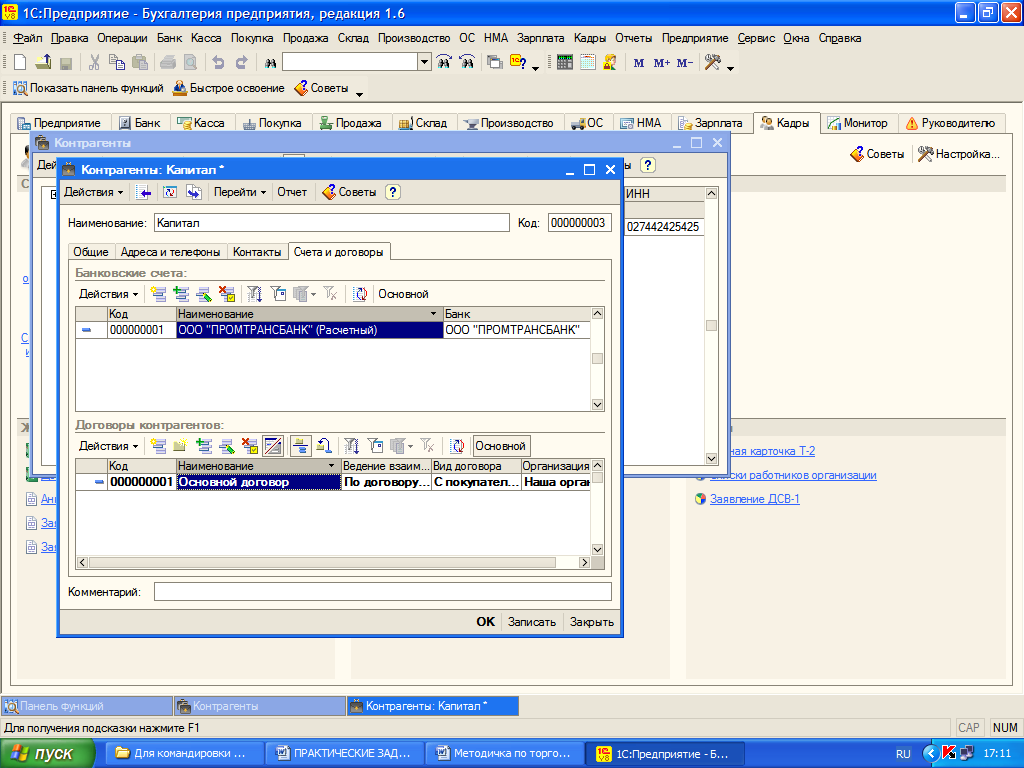Click the M- memory button
1024x768 pixels.
point(684,63)
